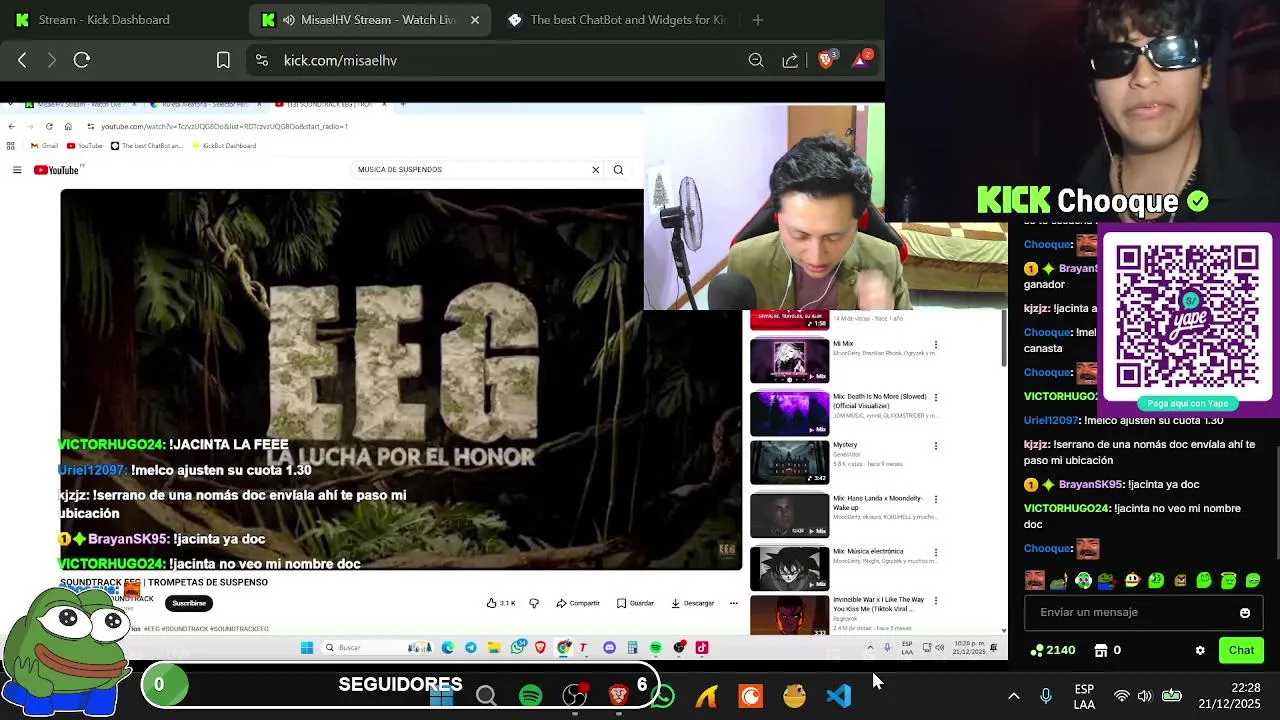Click username Uriel12097 in chat
Screen dimensions: 1280x720
coord(1051,420)
